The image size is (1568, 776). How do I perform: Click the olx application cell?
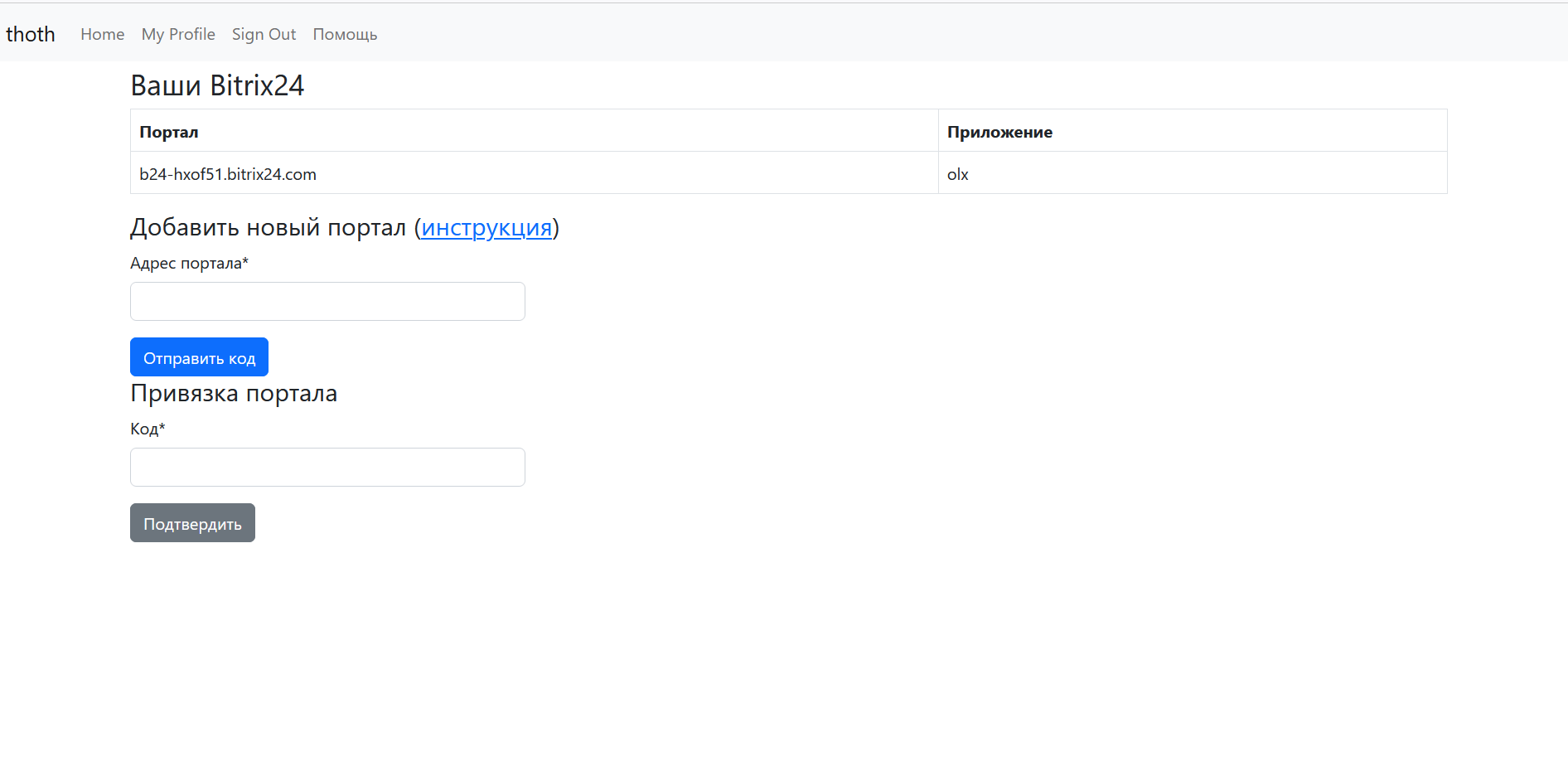(x=958, y=174)
